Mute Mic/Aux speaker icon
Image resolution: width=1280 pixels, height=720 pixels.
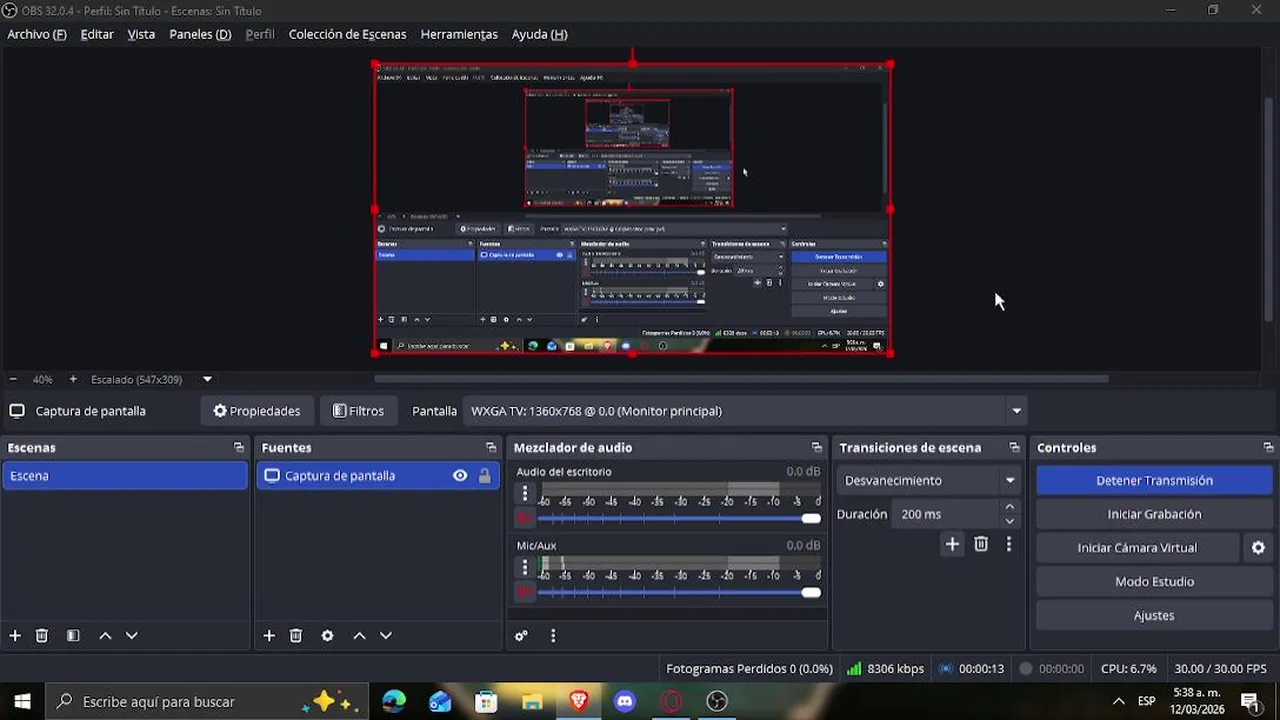tap(524, 592)
